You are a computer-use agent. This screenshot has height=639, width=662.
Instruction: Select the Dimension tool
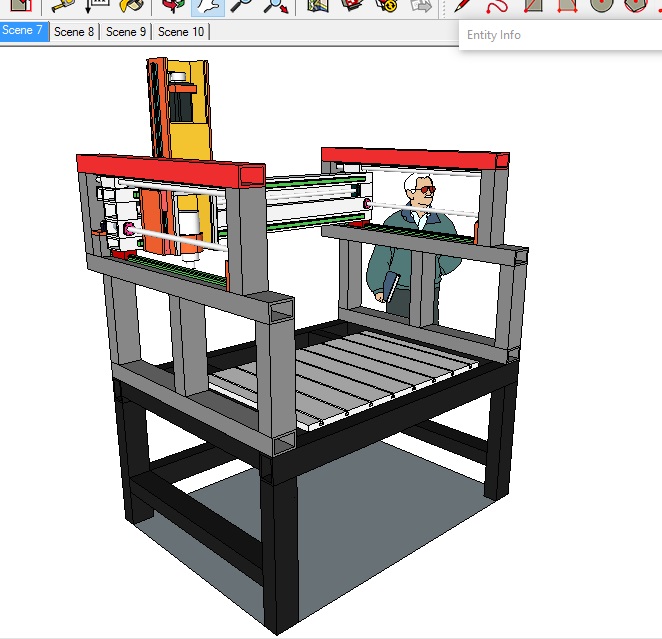click(97, 6)
